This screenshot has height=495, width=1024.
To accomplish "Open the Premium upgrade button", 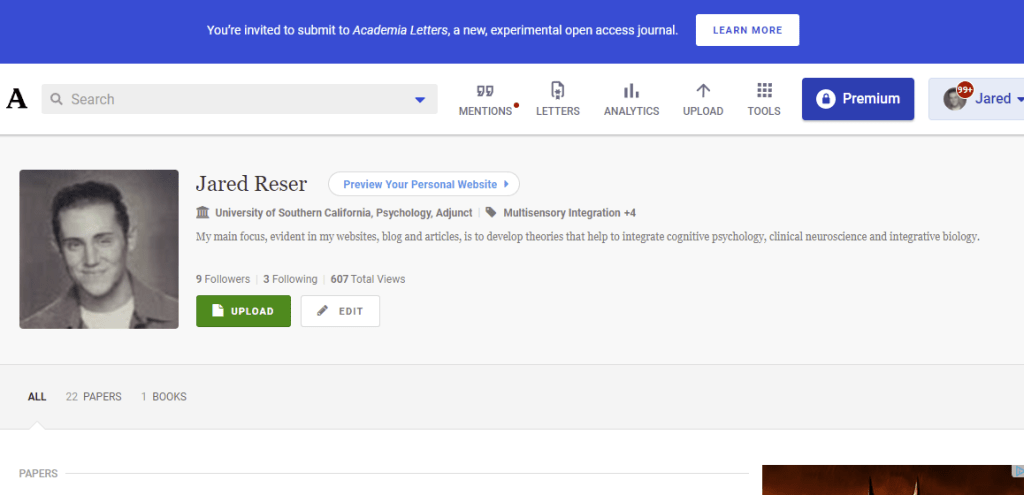I will [x=857, y=99].
